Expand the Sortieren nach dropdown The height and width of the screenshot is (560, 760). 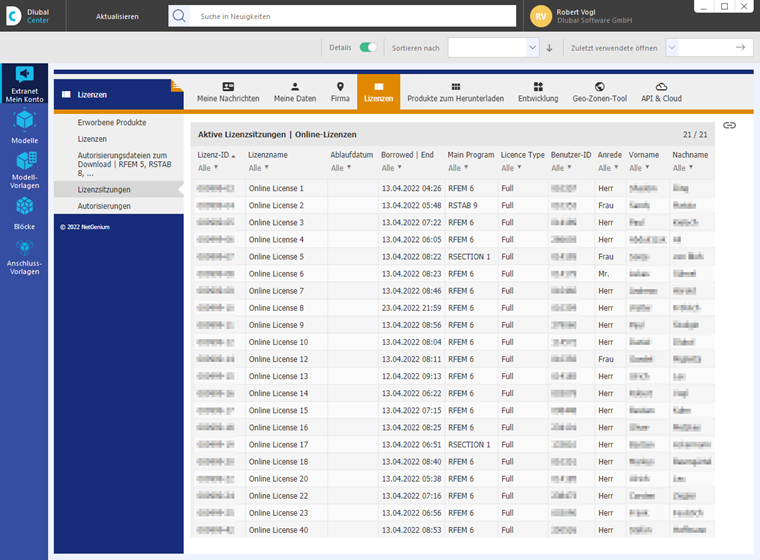[x=493, y=48]
